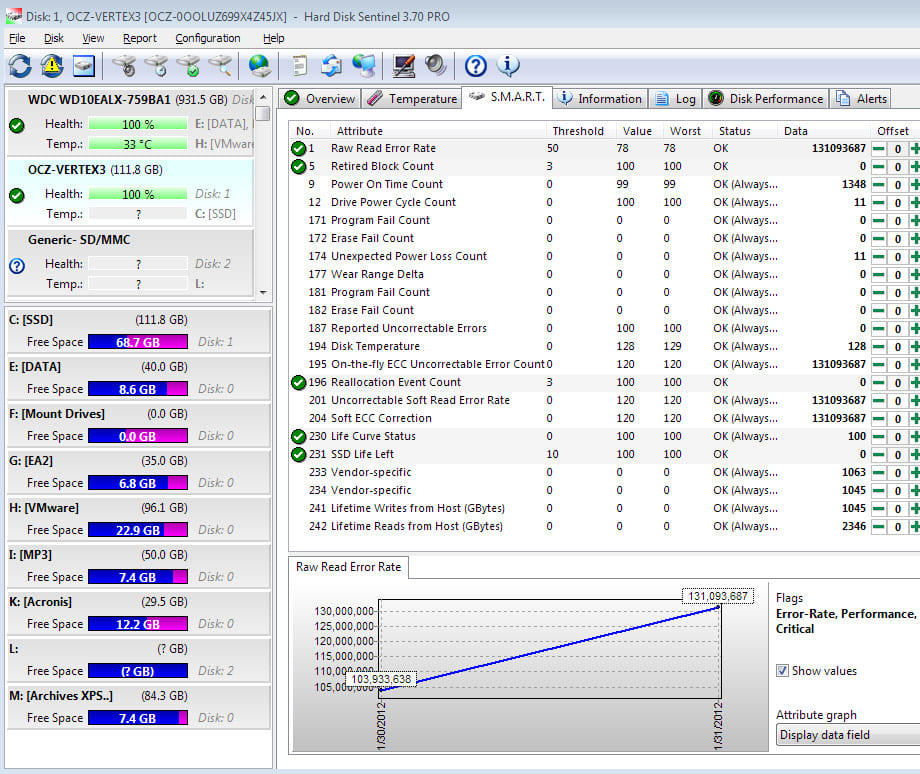Click green check icon of SSD Life Left

299,455
